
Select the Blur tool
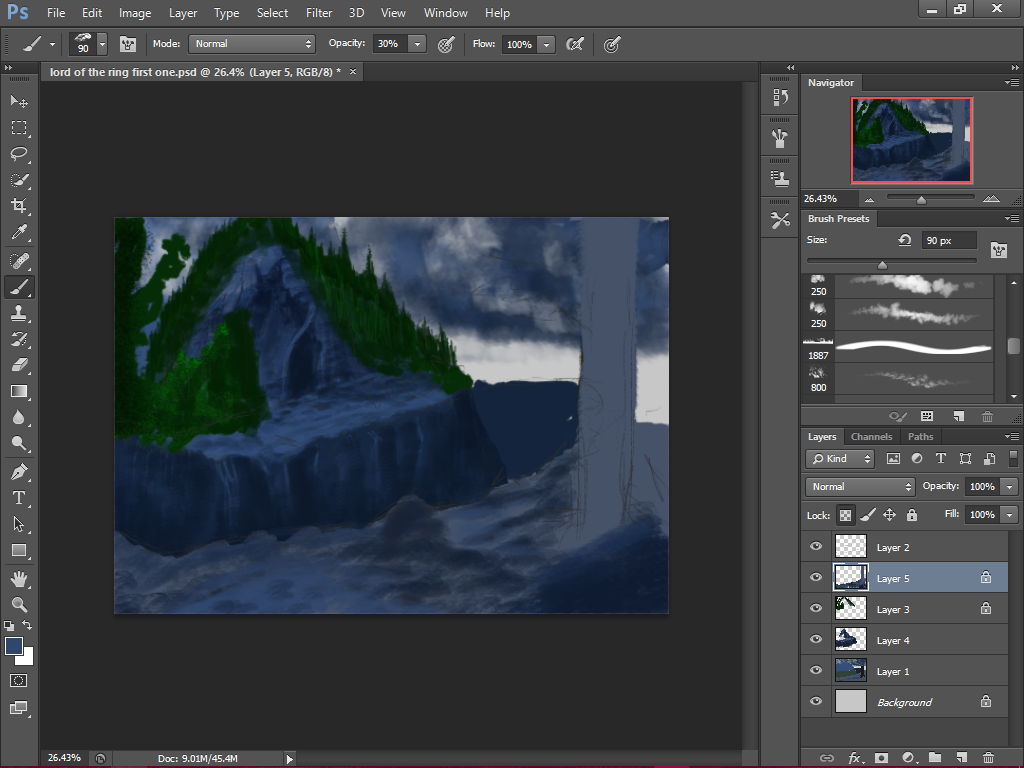[x=19, y=417]
